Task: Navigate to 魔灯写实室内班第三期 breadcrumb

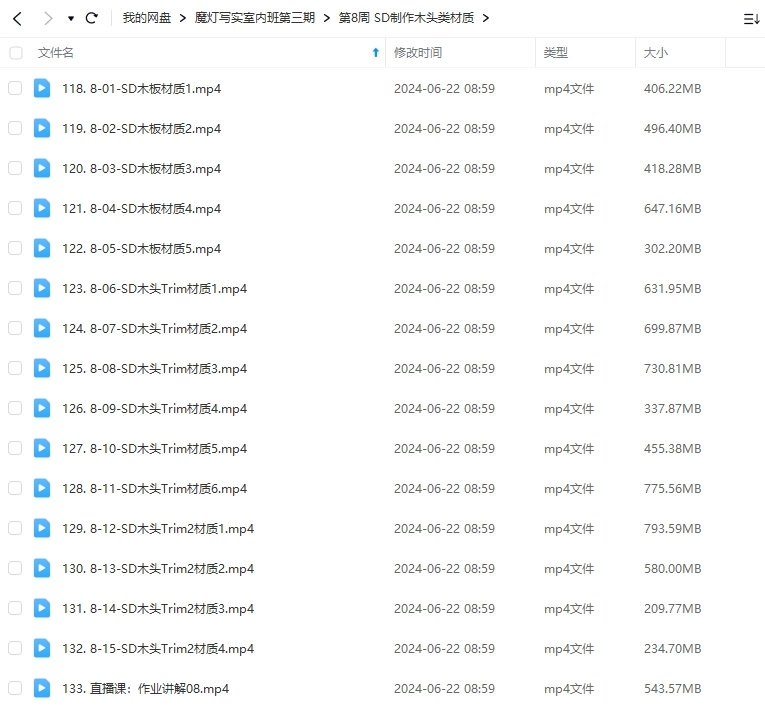Action: (255, 18)
